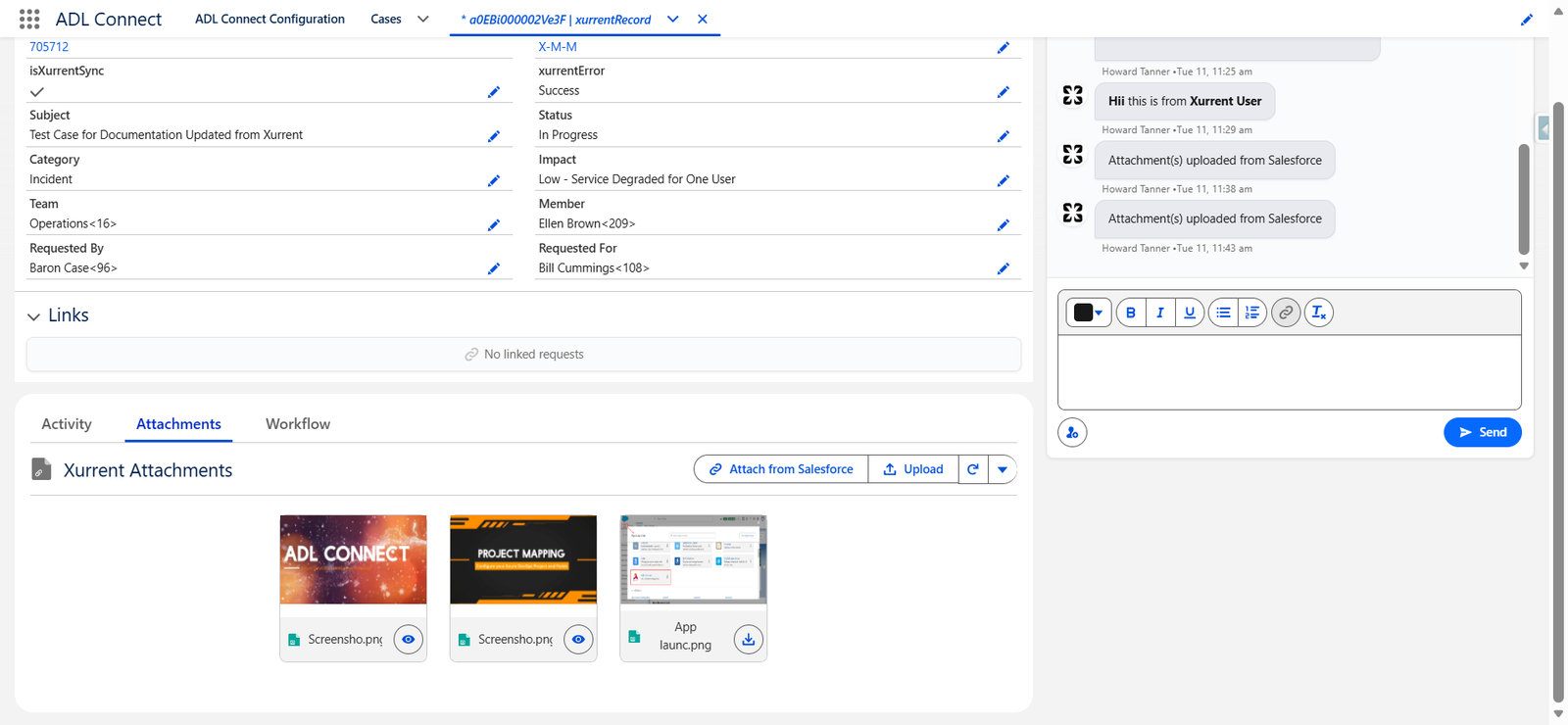Click Attach from Salesforce button
Viewport: 1568px width, 725px height.
click(781, 469)
